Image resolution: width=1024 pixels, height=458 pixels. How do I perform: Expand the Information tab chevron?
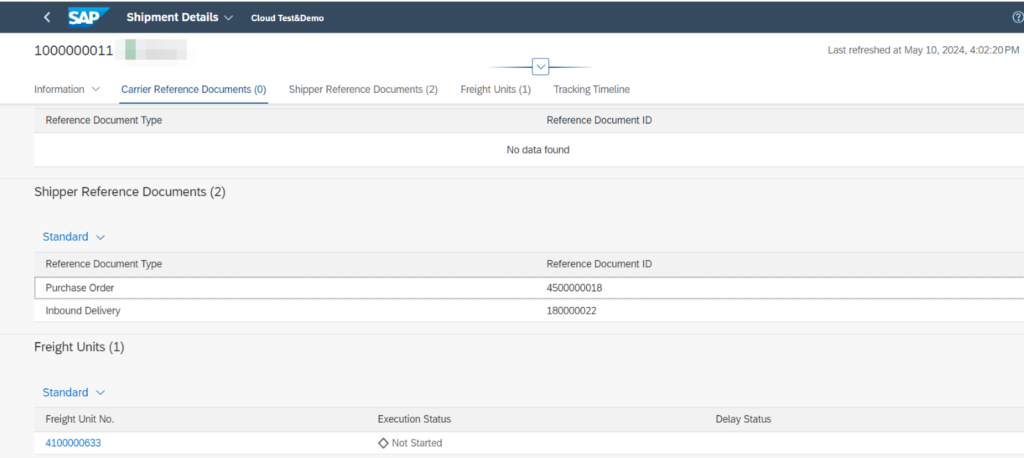point(96,89)
